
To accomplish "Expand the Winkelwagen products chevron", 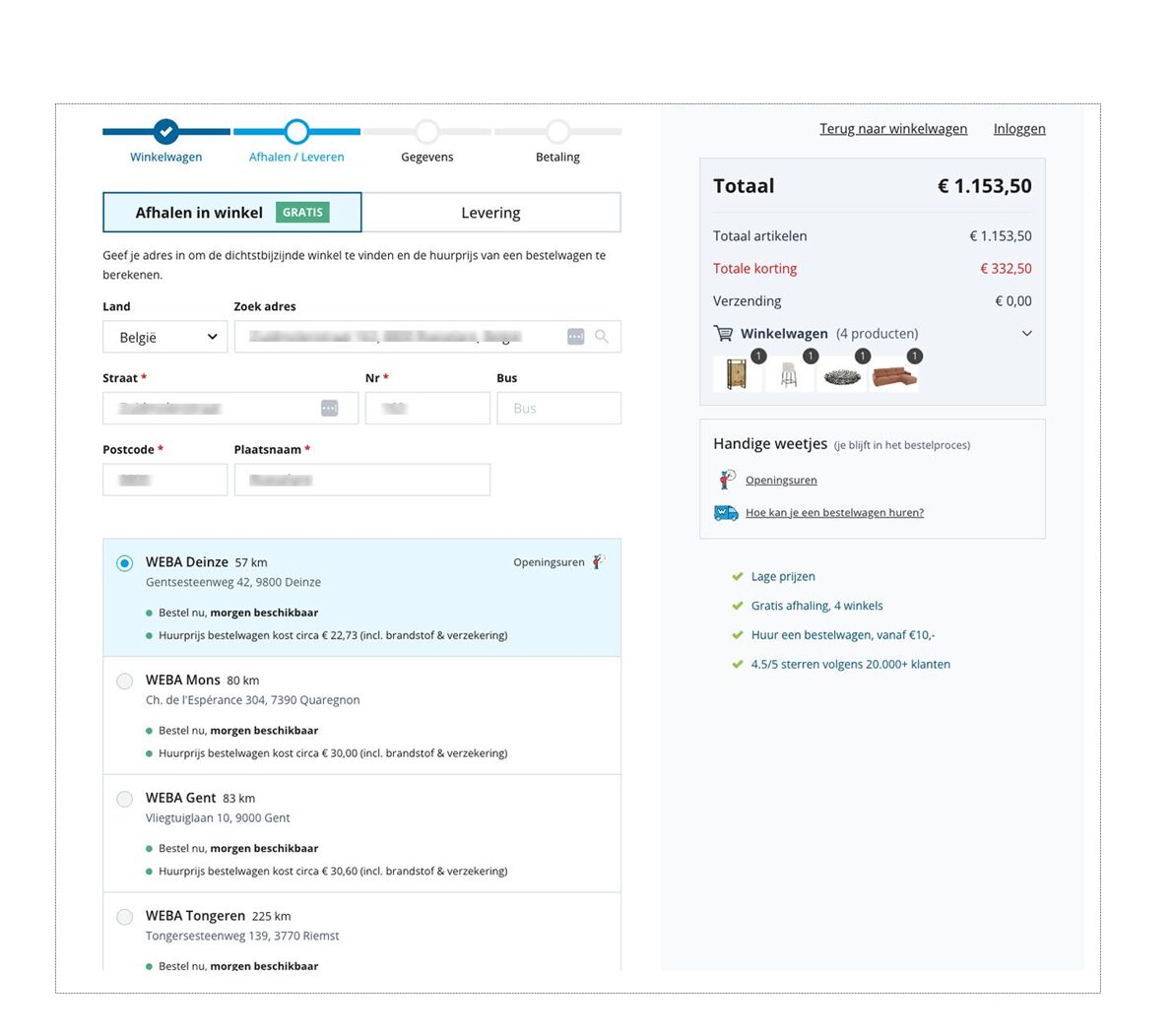I will [x=1026, y=333].
